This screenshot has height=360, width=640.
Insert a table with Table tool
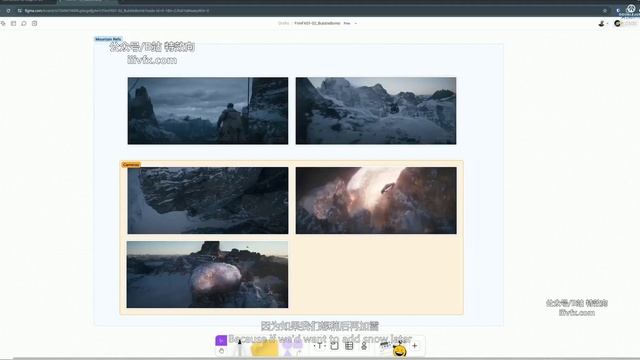[x=349, y=346]
